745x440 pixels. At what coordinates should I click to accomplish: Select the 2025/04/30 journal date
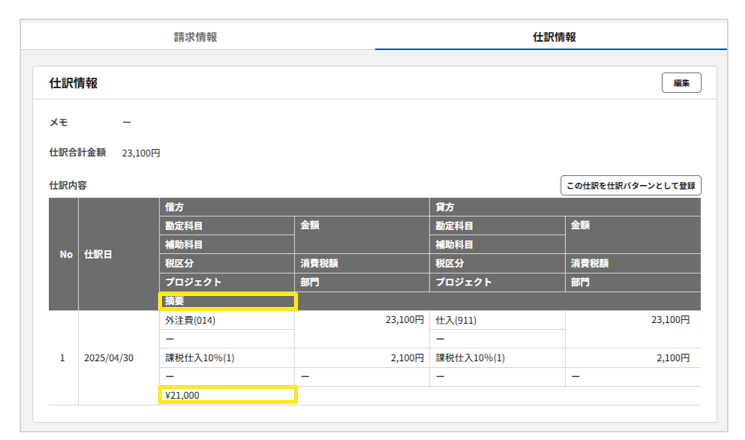tap(108, 358)
